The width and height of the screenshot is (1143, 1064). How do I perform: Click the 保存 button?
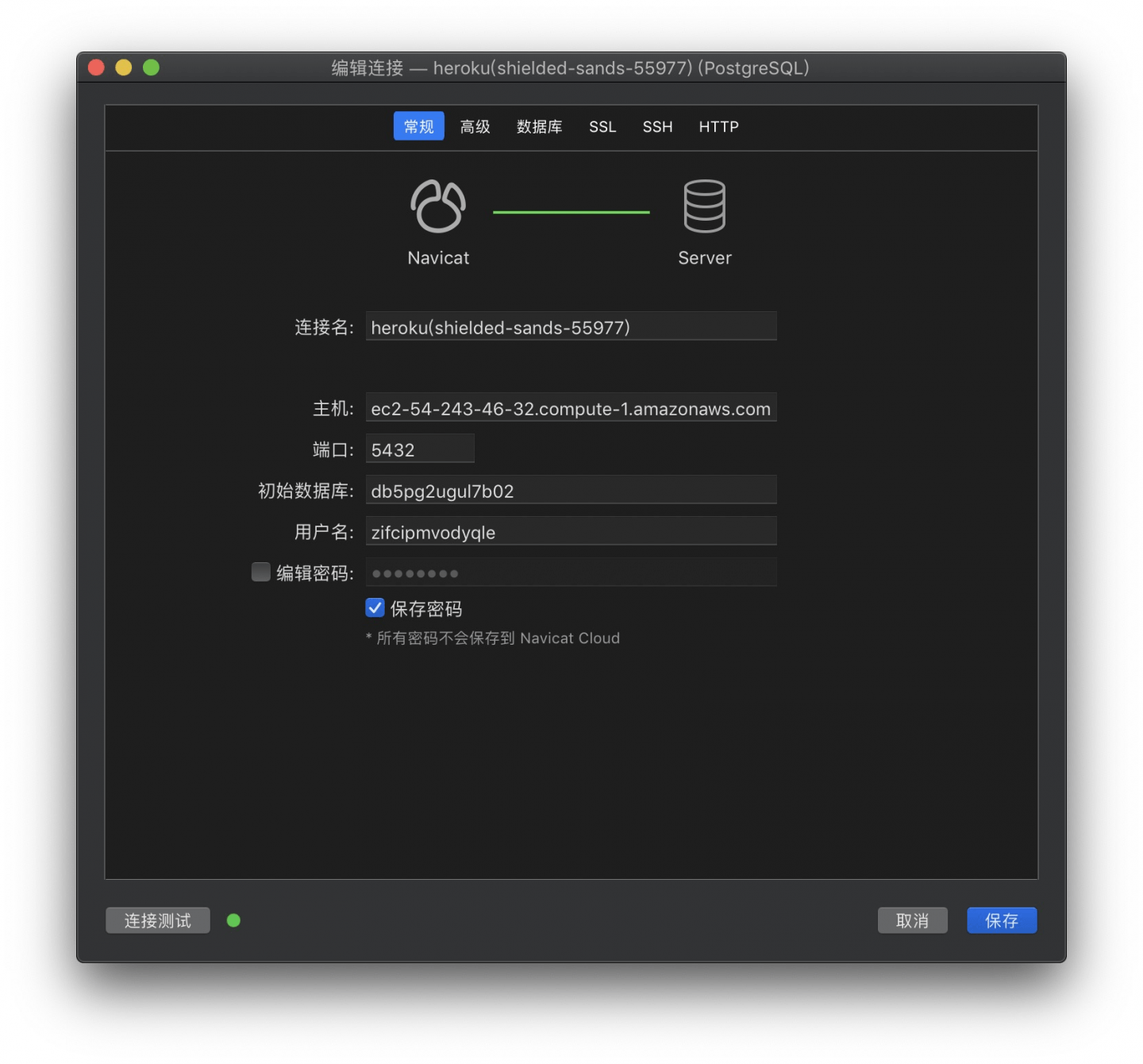1002,920
